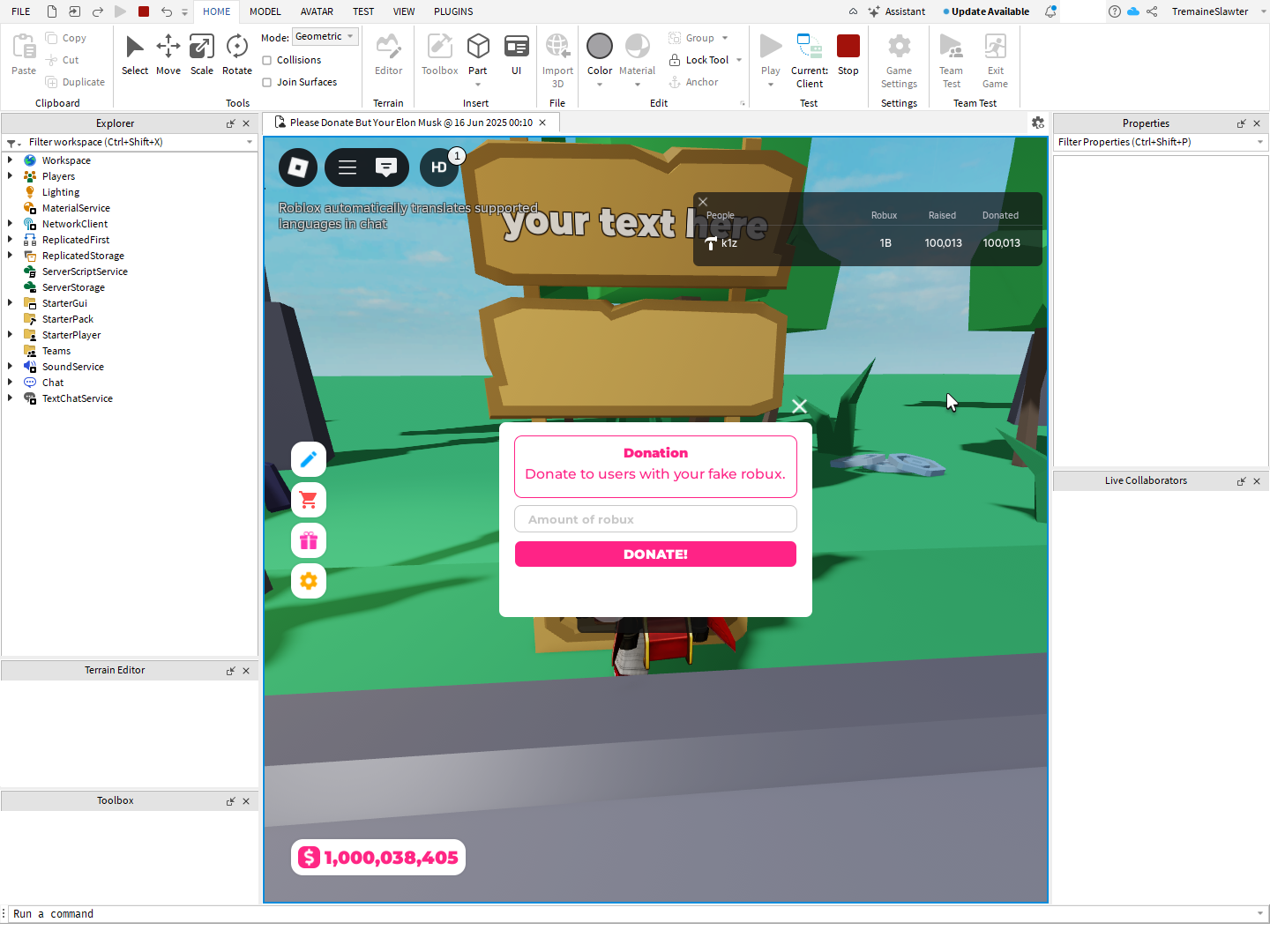Choose the Scale tool
Viewport: 1270px width, 952px height.
[x=202, y=56]
